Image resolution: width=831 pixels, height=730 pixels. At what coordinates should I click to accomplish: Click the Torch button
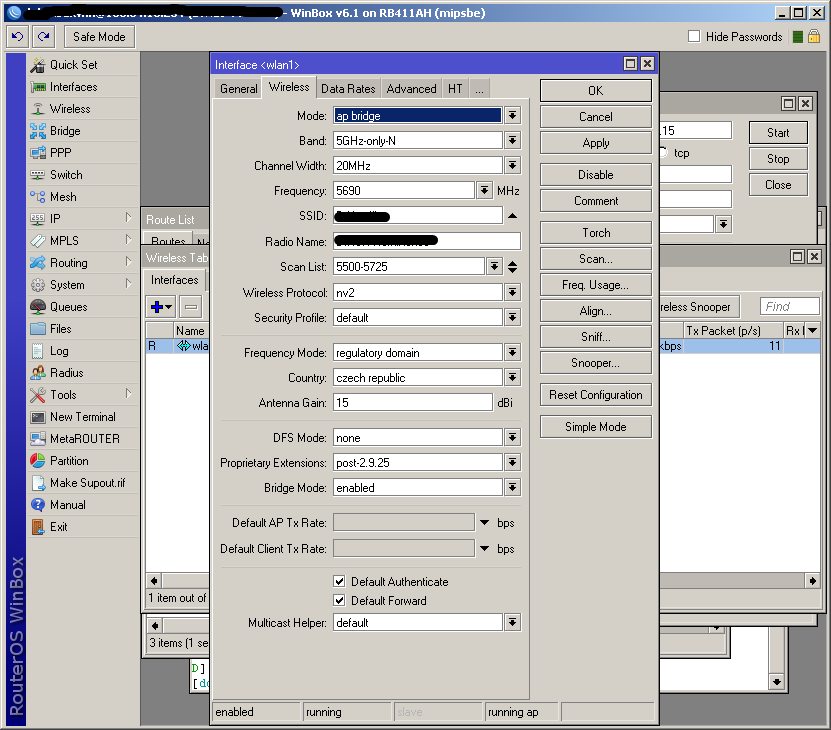(x=596, y=233)
